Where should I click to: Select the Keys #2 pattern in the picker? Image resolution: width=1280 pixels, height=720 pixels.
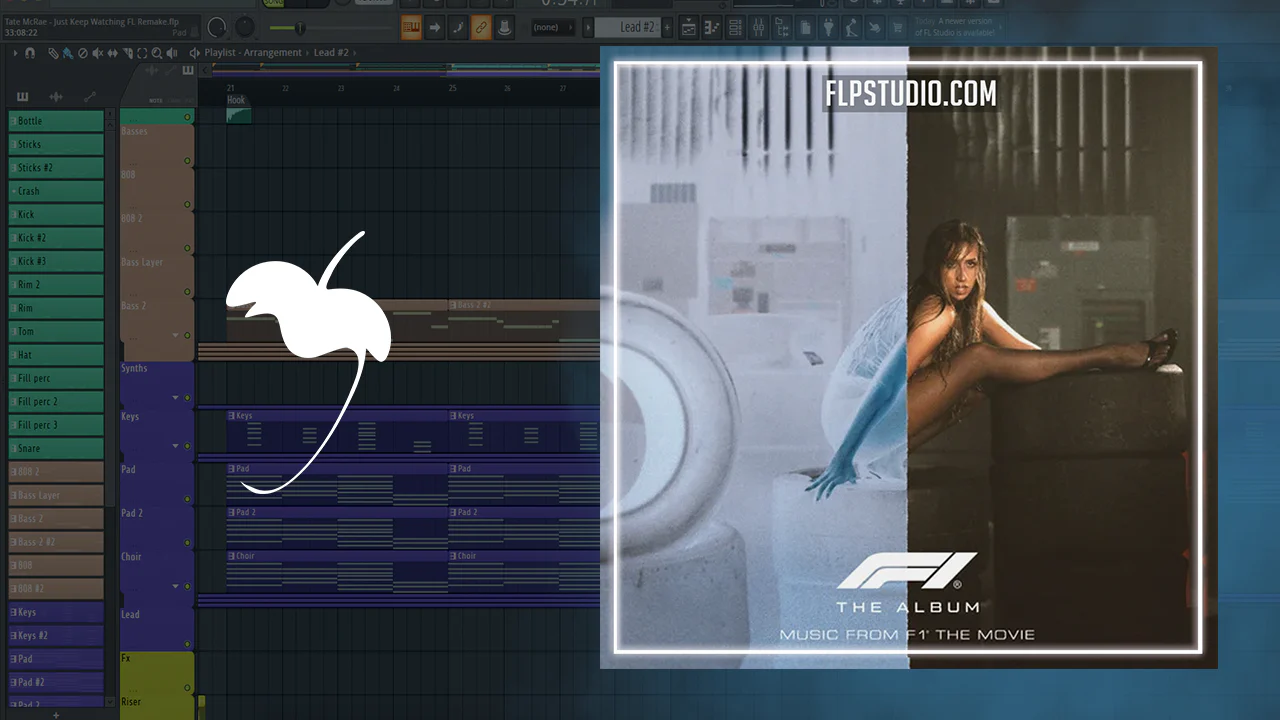[56, 635]
